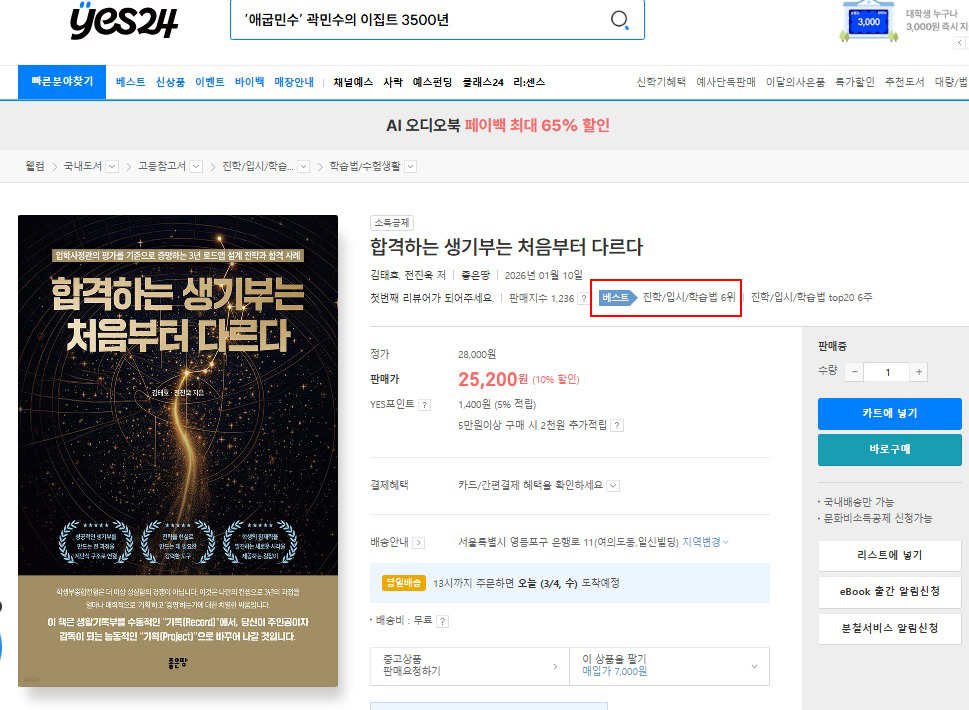Click the book cover thumbnail

click(178, 451)
